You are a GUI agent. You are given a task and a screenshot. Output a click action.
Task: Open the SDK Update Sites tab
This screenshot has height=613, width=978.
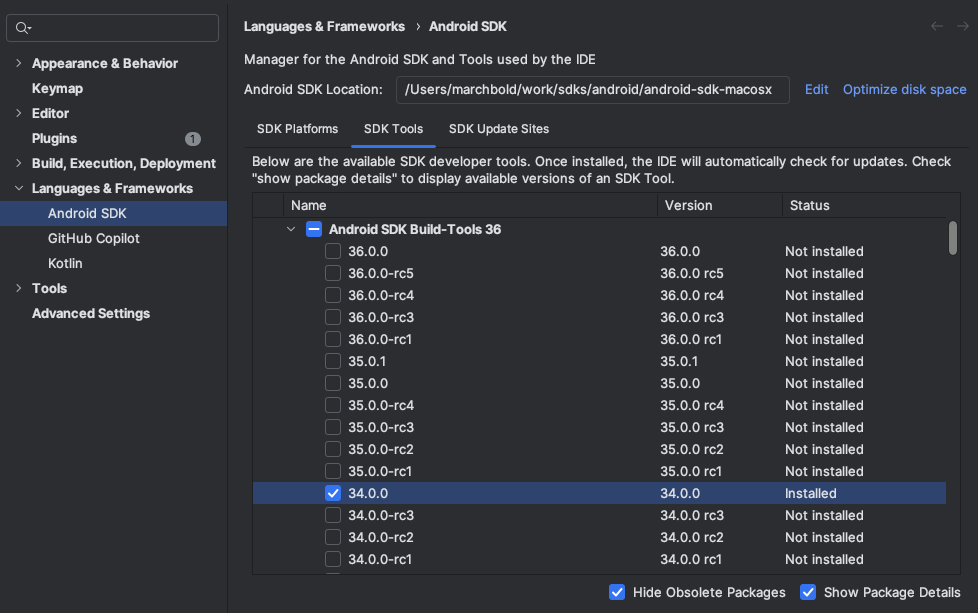coord(499,129)
